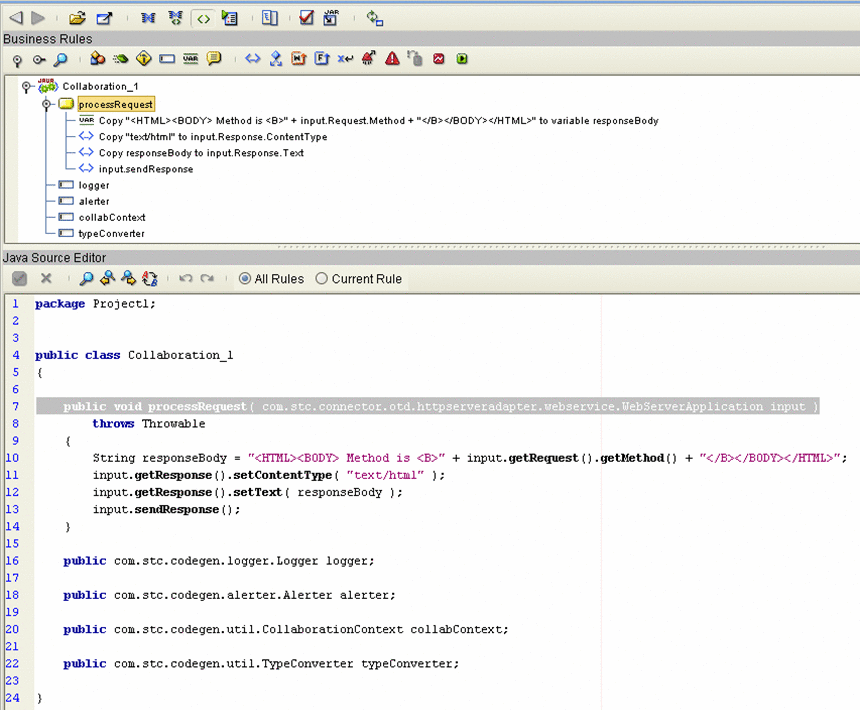The width and height of the screenshot is (860, 710).
Task: Click the red break icon
Action: (439, 59)
